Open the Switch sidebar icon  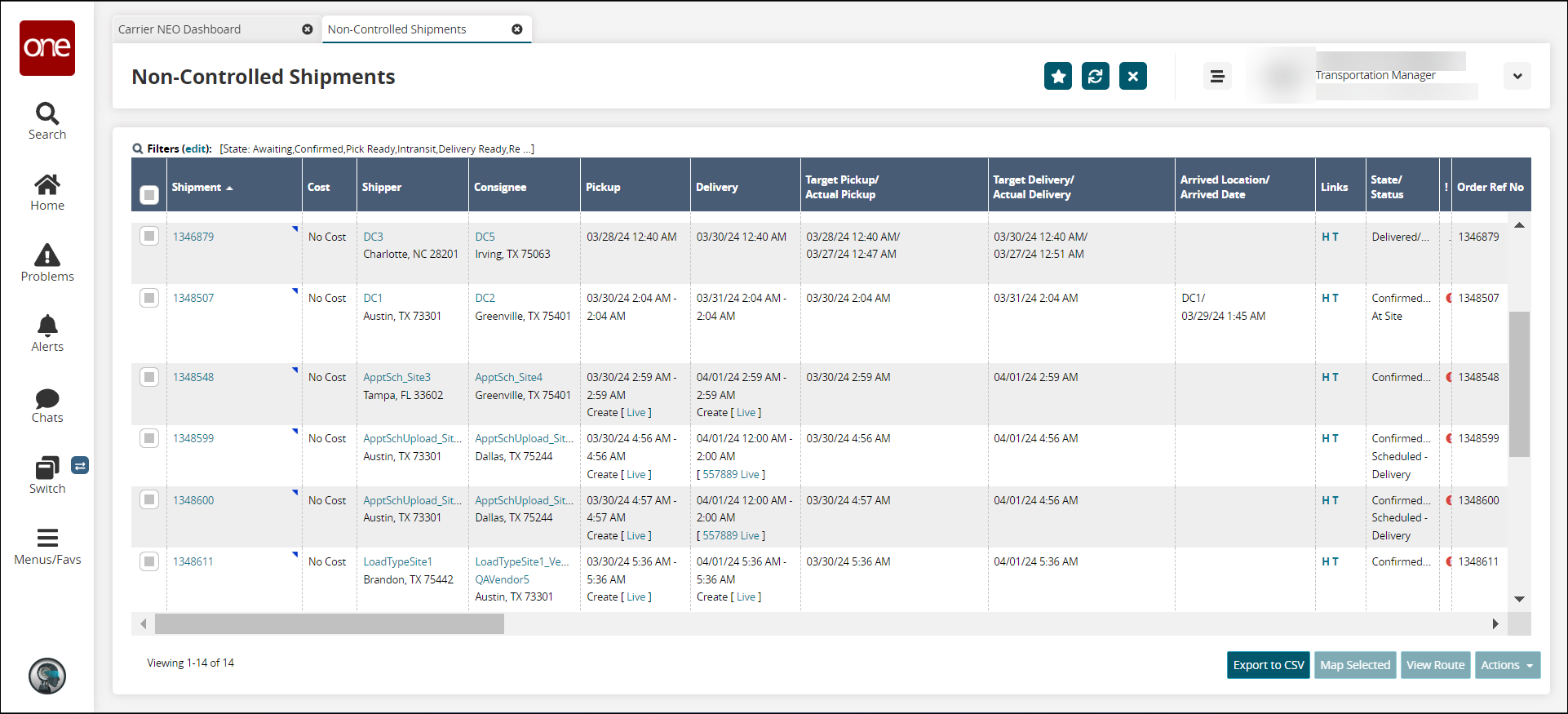47,476
